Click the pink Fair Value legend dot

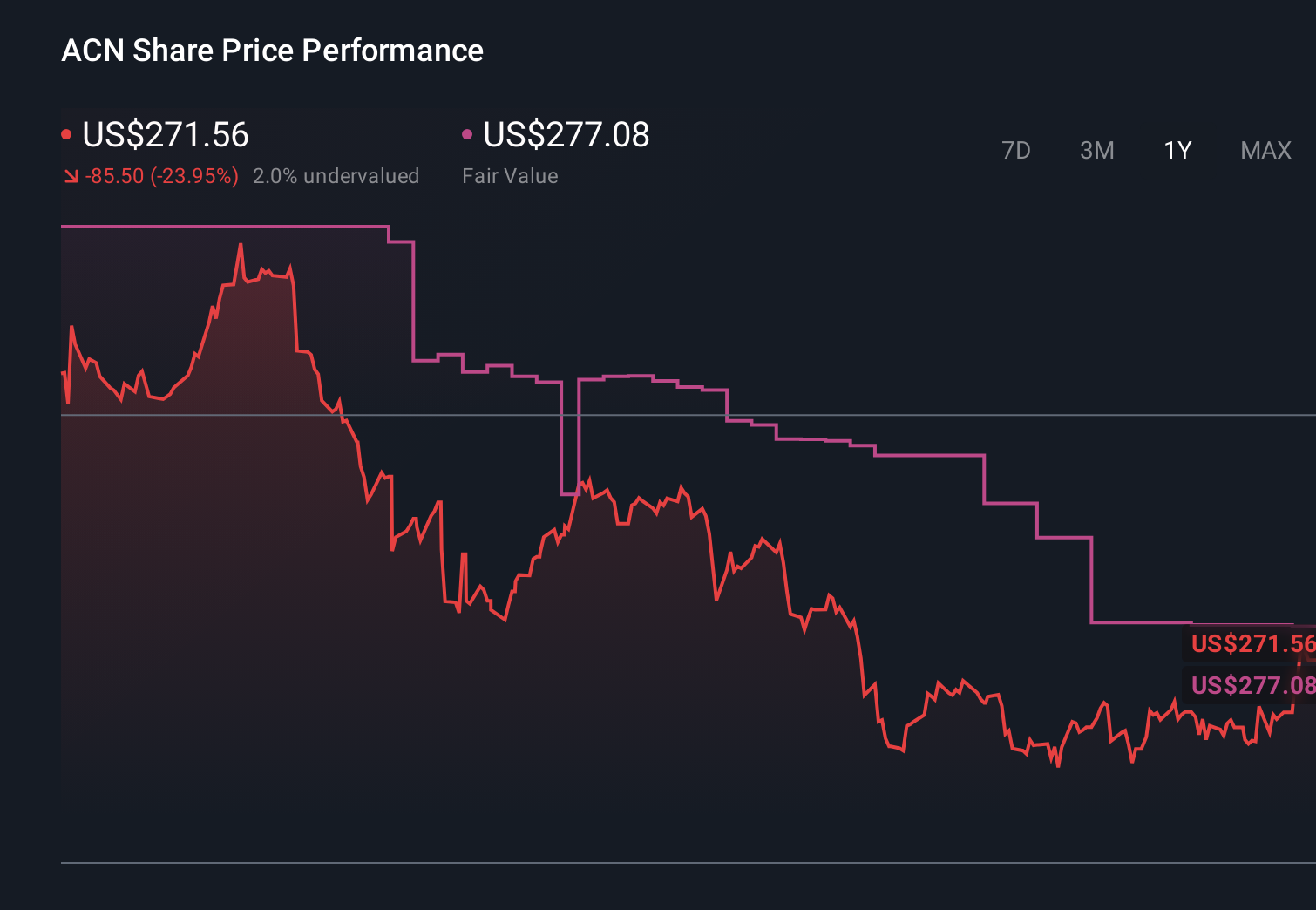468,133
